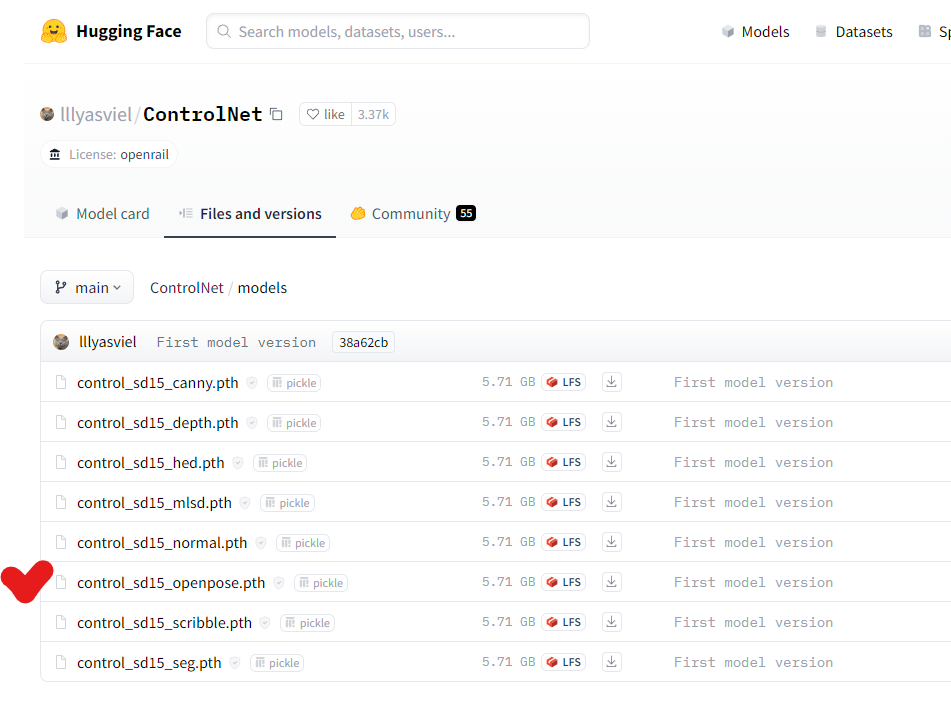This screenshot has width=951, height=703.
Task: Open Models in top navigation
Action: click(x=756, y=32)
